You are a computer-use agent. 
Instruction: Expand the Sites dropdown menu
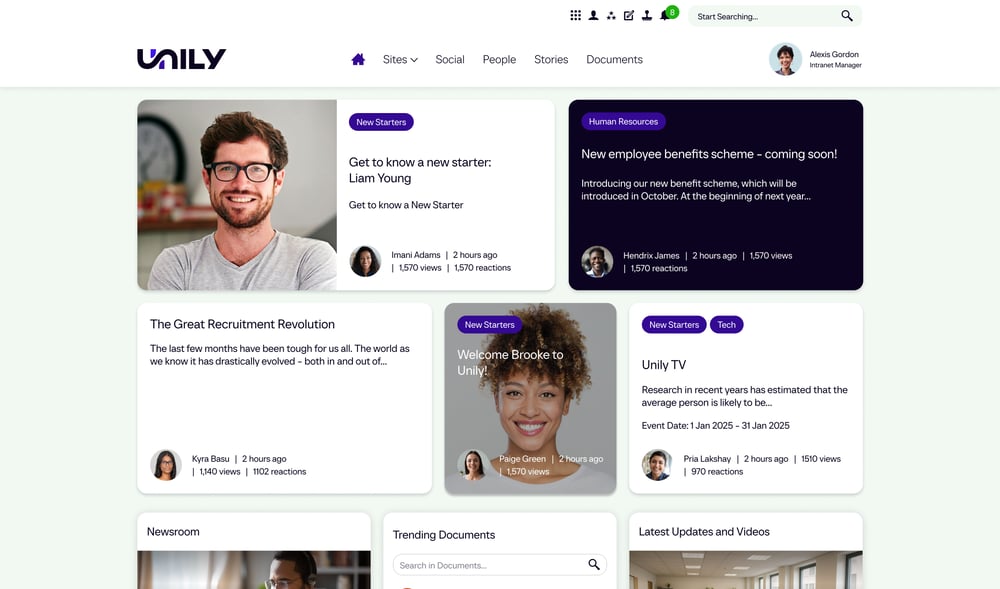click(x=400, y=59)
